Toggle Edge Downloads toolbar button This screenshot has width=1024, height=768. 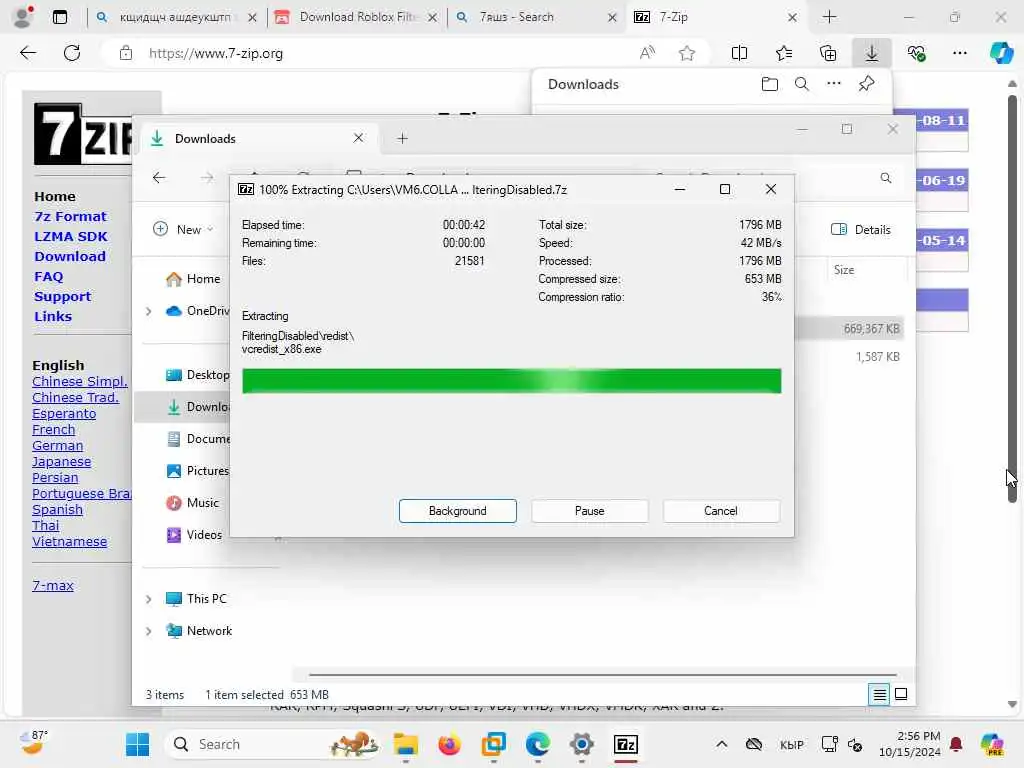[x=872, y=53]
